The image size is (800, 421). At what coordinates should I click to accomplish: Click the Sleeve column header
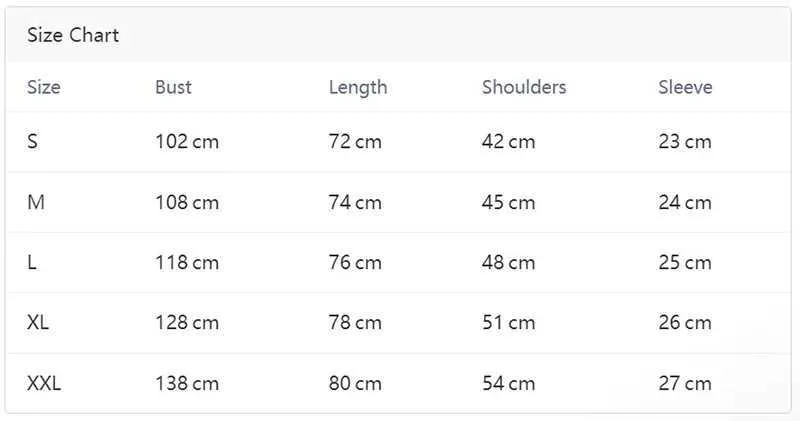click(685, 87)
